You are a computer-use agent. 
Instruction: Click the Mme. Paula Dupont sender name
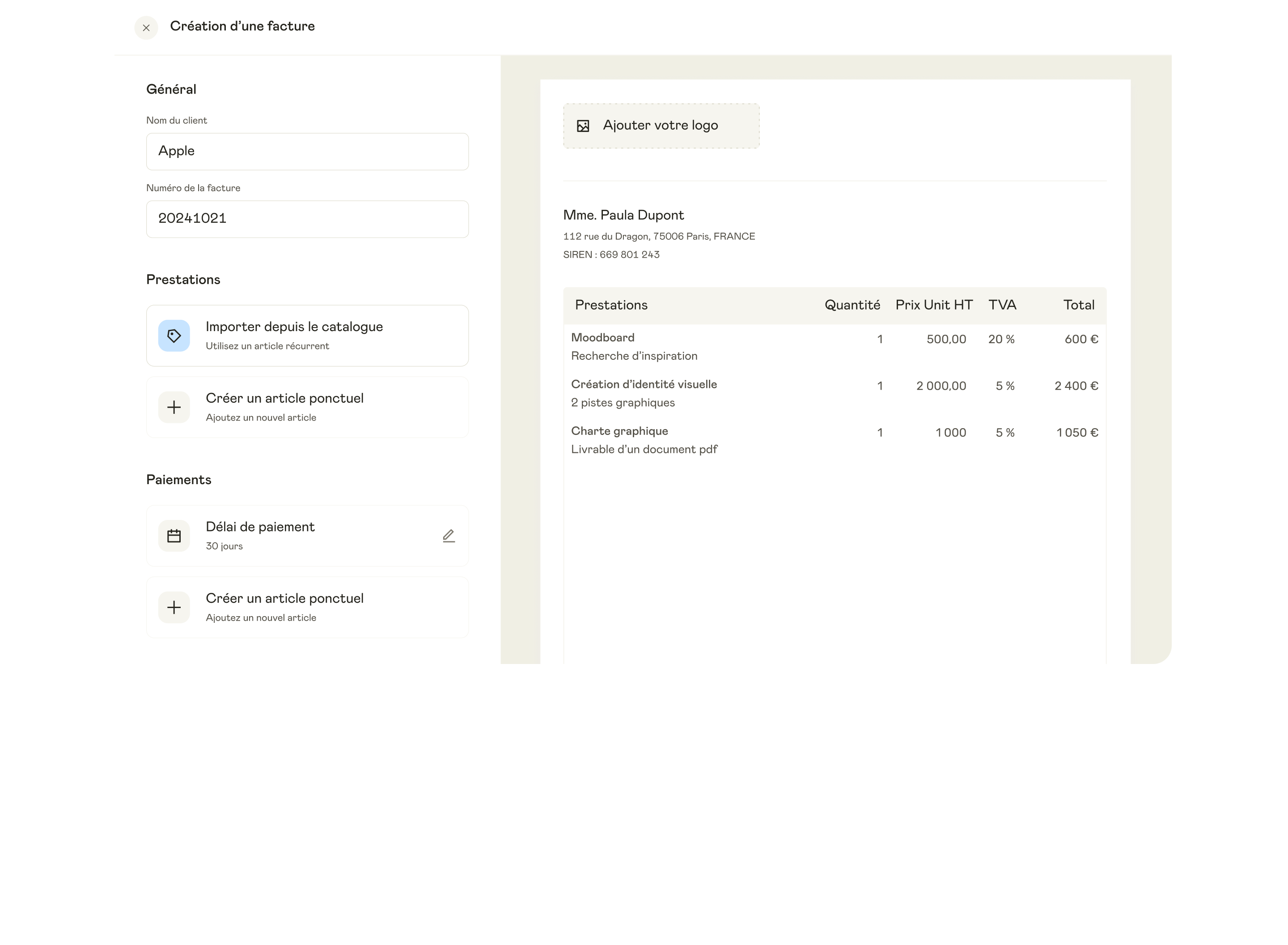pyautogui.click(x=623, y=215)
